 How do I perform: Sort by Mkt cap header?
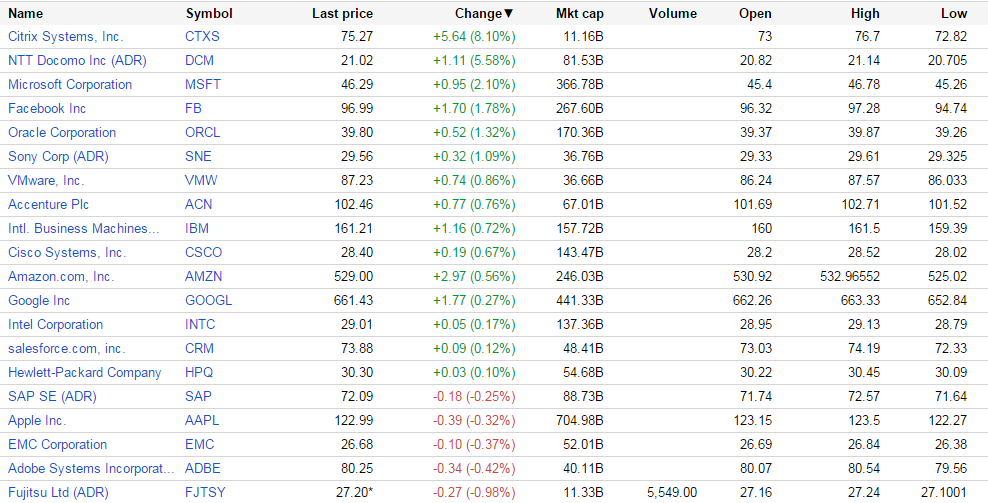[x=580, y=13]
